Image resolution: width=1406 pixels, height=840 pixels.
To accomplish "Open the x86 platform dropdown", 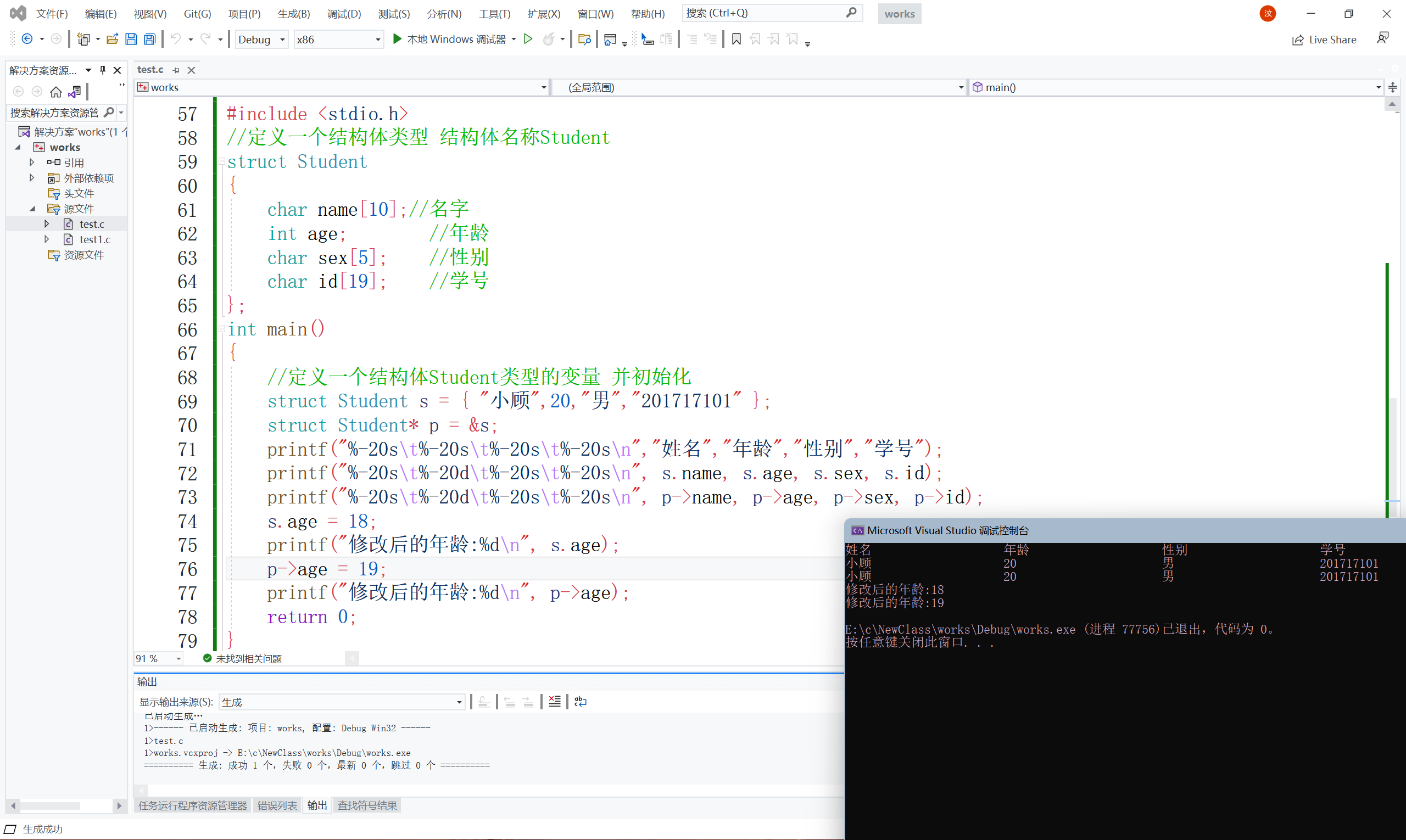I will click(x=338, y=39).
